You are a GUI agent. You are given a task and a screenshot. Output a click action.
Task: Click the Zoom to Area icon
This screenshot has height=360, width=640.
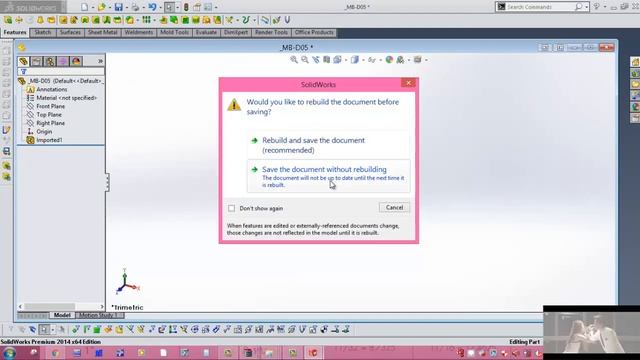tap(305, 60)
